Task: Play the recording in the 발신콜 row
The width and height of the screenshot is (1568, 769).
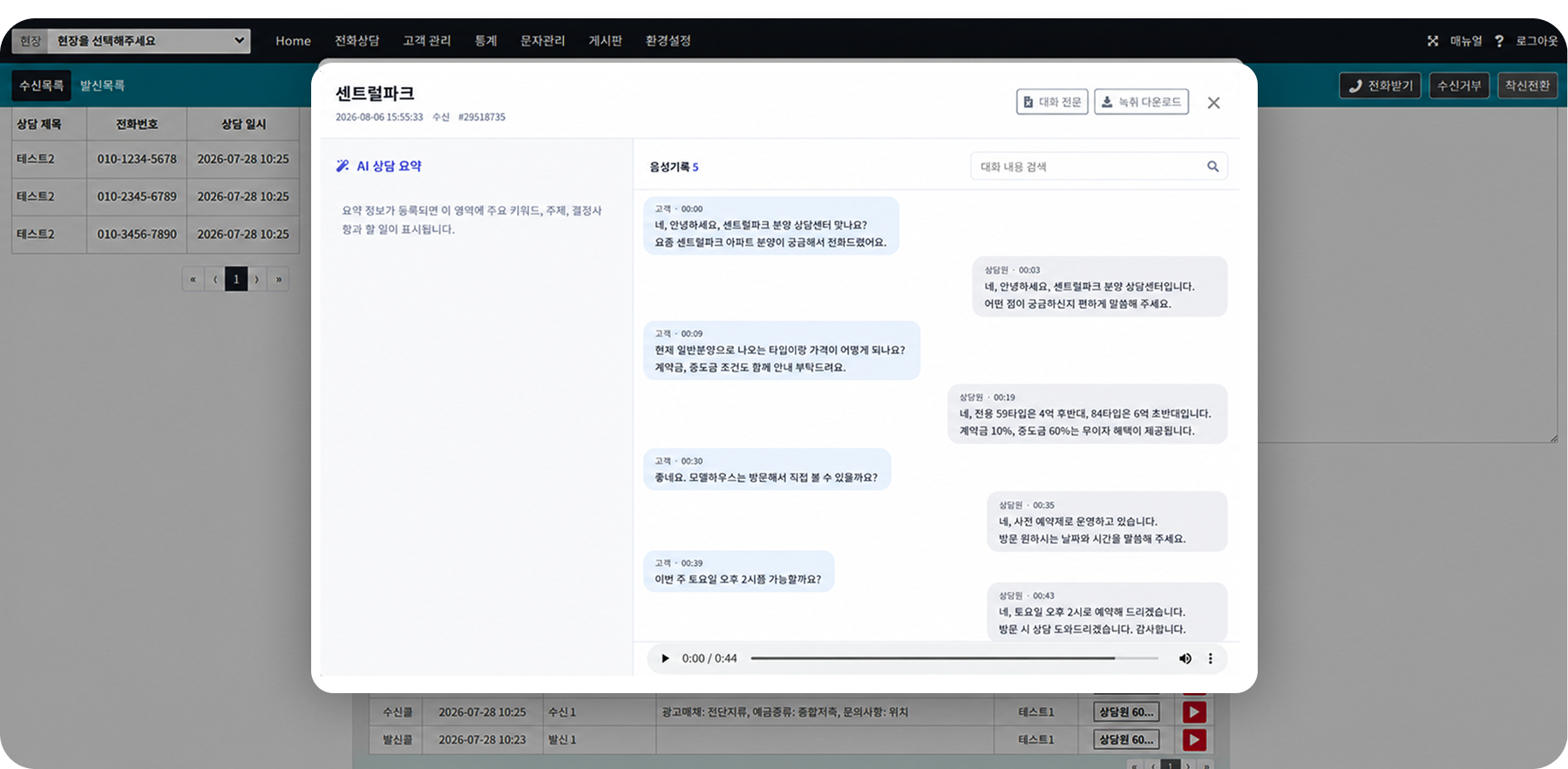Action: click(x=1194, y=740)
